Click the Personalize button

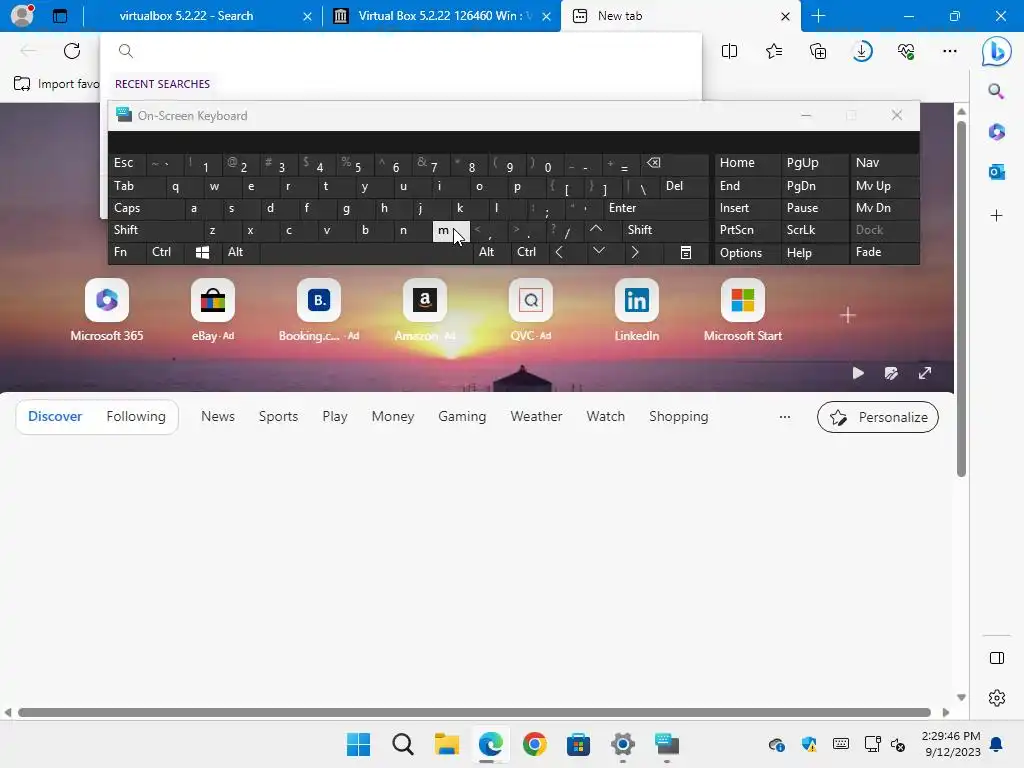point(878,417)
